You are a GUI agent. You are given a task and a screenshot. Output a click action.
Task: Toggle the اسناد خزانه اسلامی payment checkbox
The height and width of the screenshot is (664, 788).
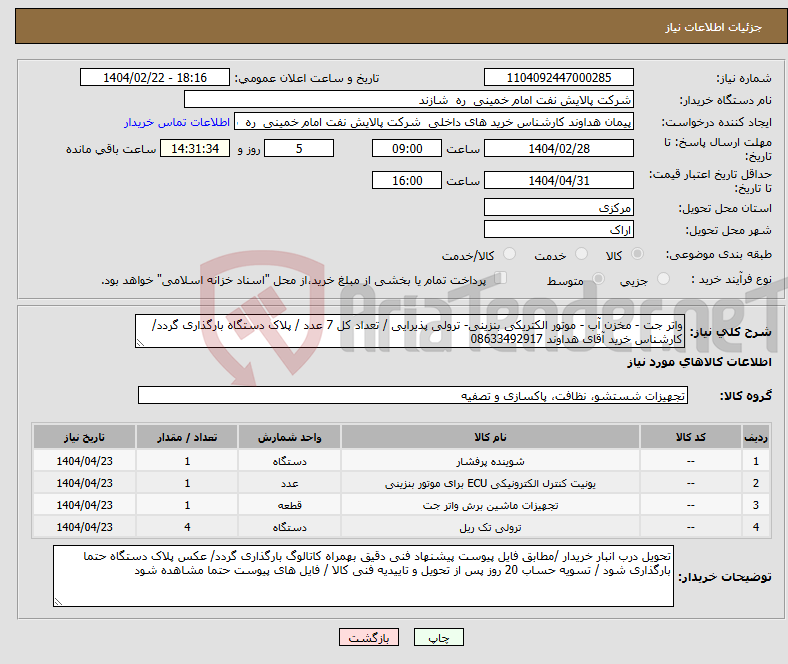coord(501,278)
